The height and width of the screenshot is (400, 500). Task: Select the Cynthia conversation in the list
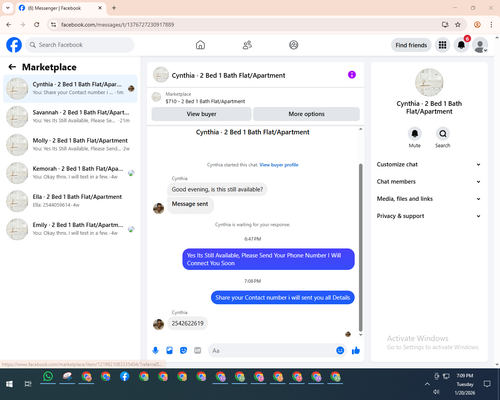coord(70,88)
